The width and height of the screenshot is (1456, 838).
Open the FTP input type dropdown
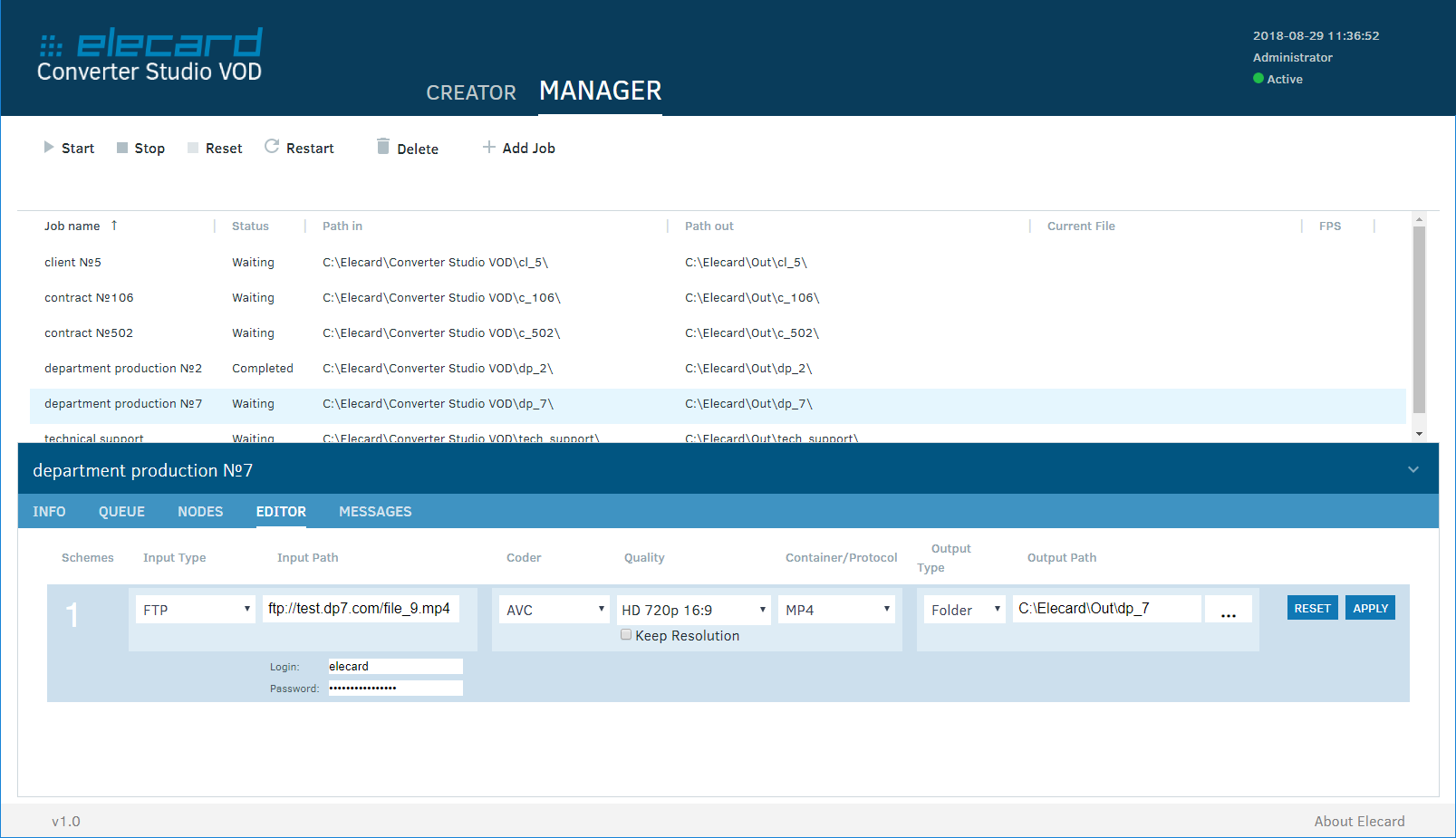pyautogui.click(x=195, y=610)
